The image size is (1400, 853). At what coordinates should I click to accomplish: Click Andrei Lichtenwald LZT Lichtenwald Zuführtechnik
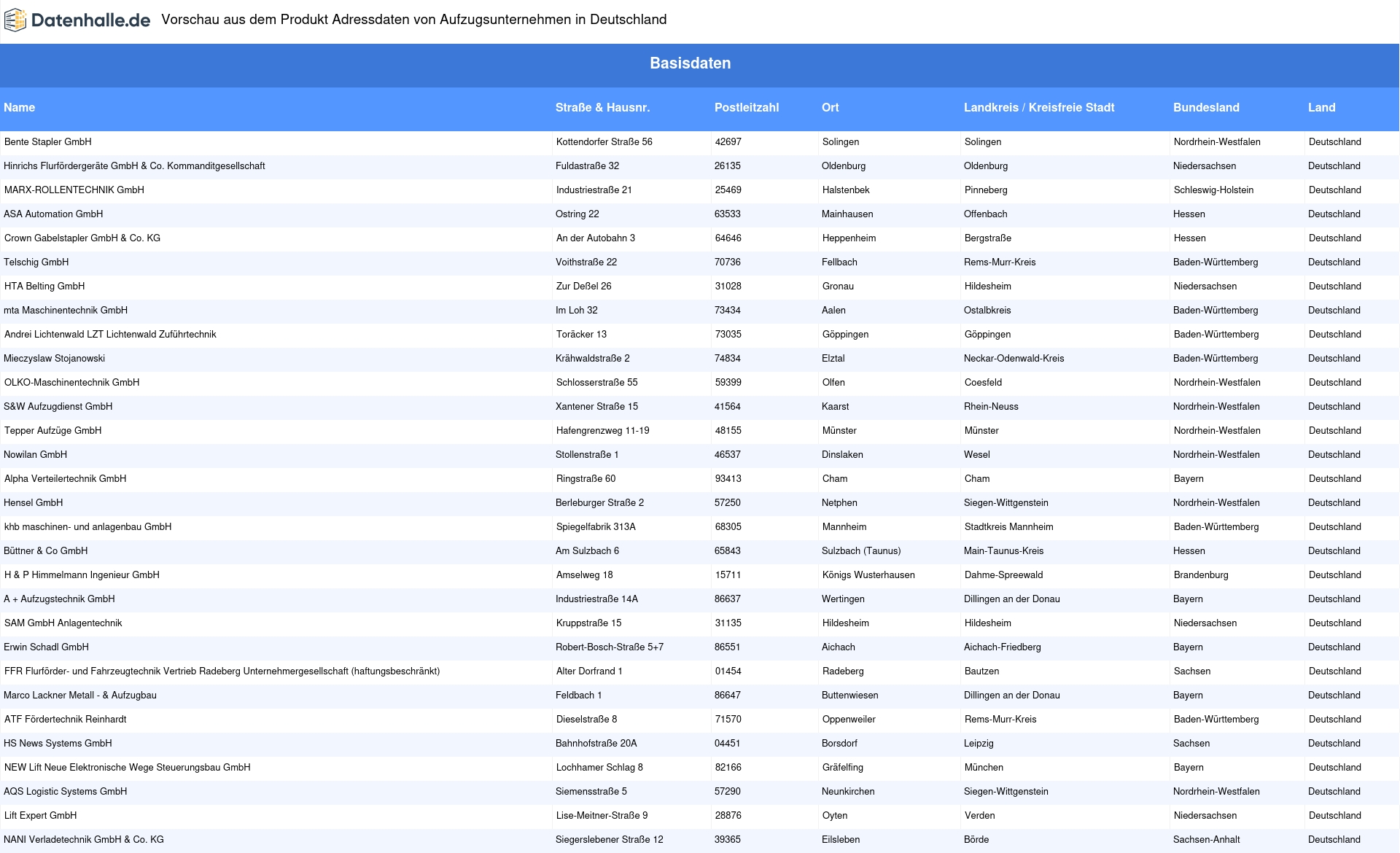pos(110,335)
